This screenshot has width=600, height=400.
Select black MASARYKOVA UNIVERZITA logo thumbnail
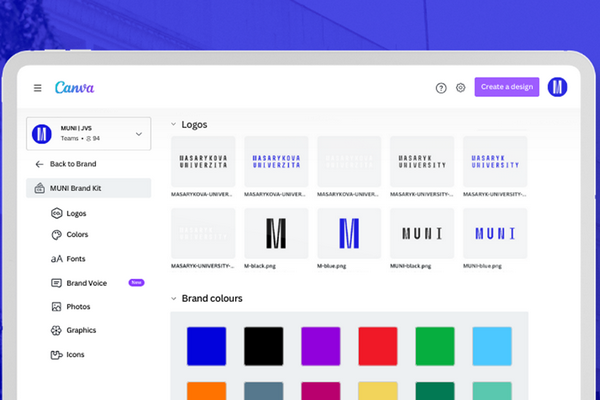tap(203, 162)
